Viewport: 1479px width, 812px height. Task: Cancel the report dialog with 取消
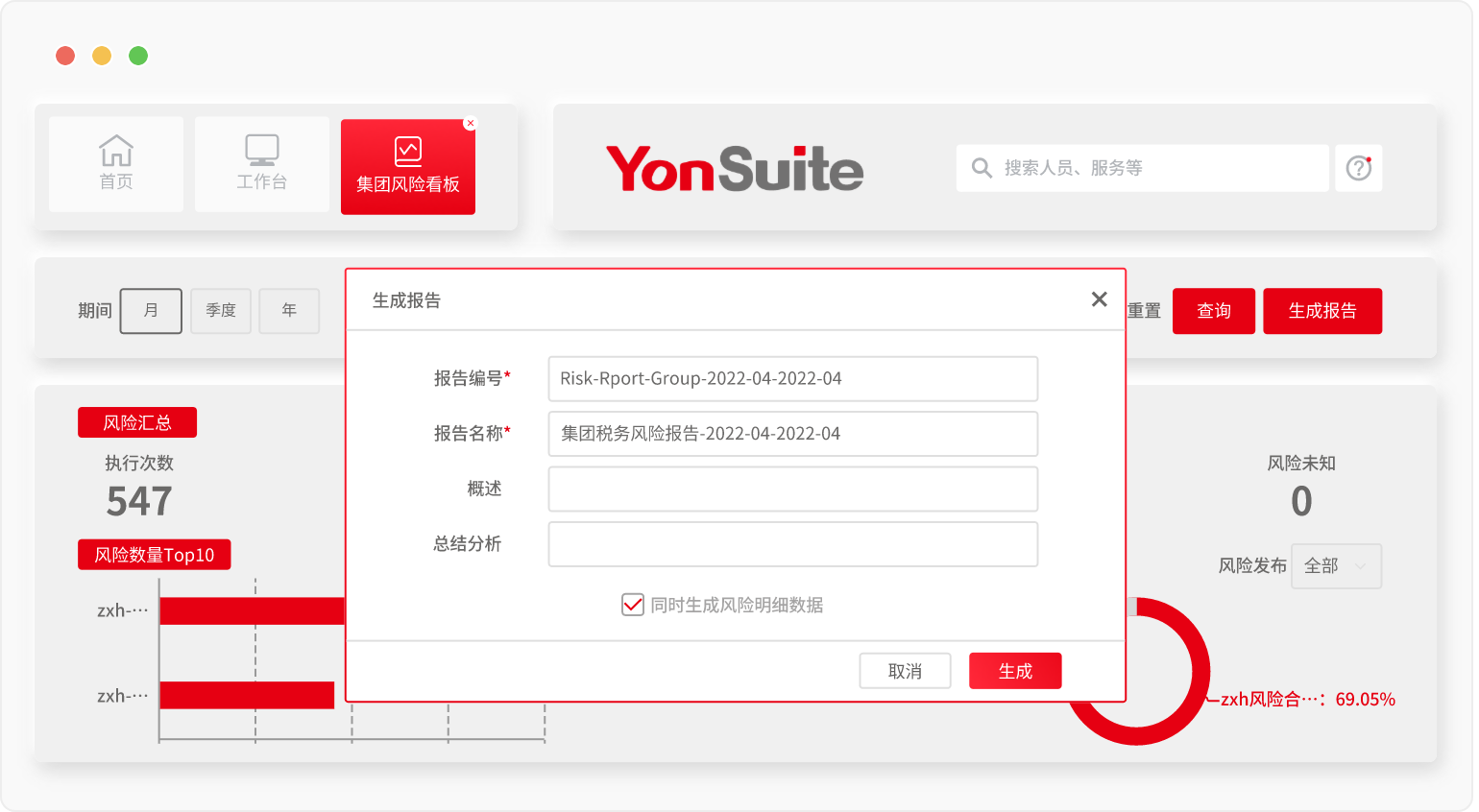[x=905, y=671]
